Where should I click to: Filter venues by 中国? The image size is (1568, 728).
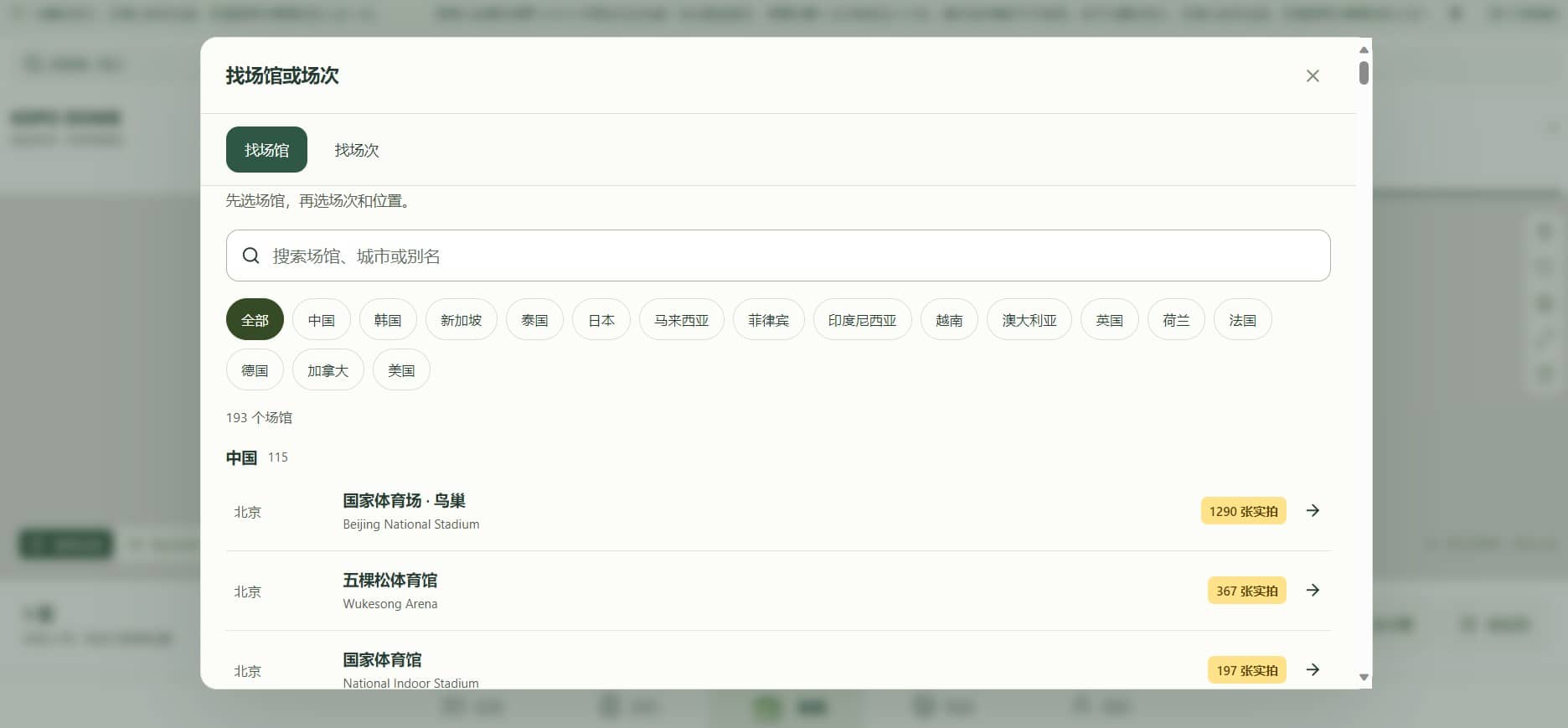(321, 320)
